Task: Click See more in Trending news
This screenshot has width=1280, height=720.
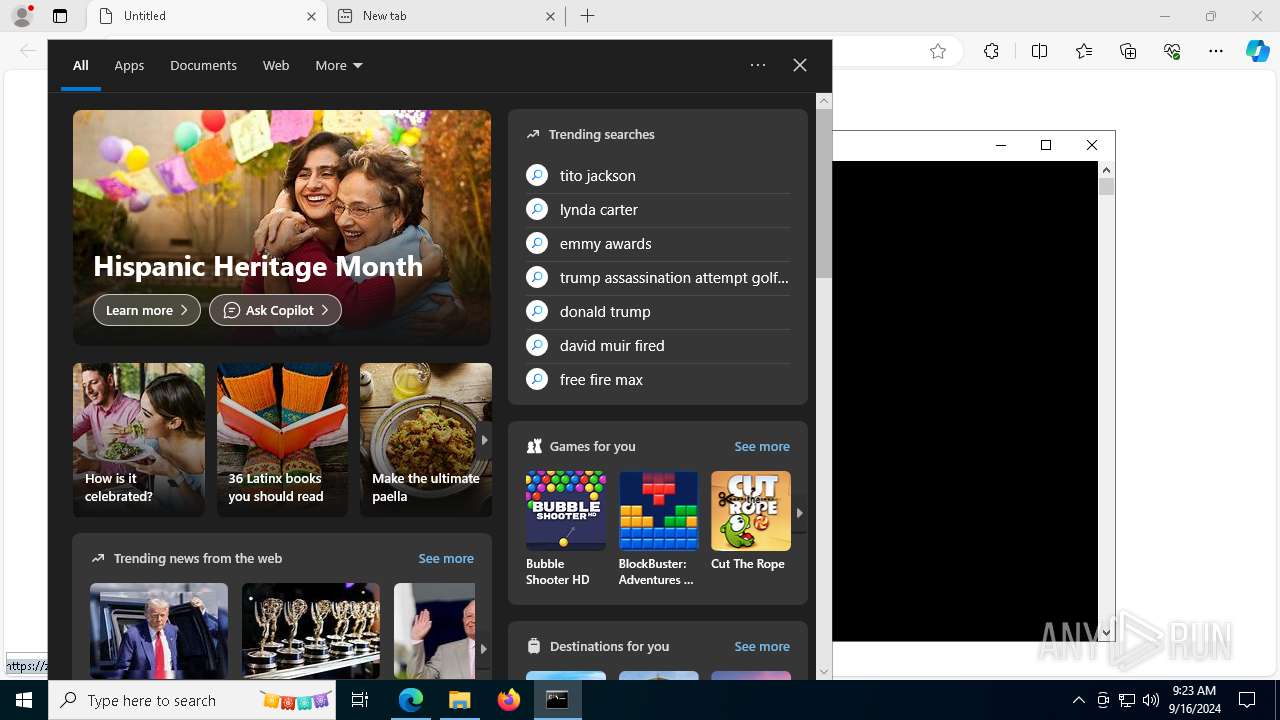Action: point(446,558)
